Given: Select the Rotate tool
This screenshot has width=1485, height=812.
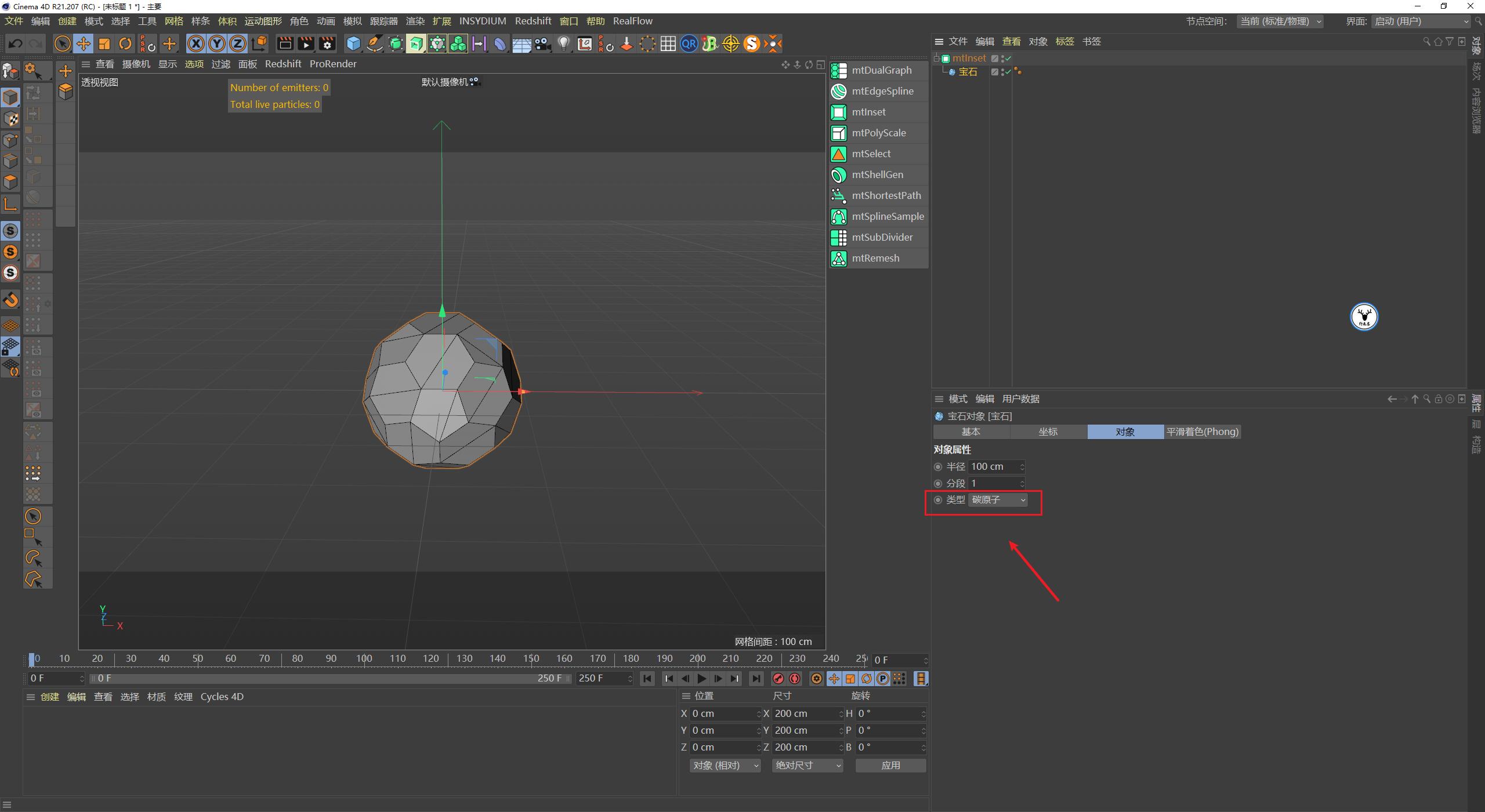Looking at the screenshot, I should [x=125, y=43].
